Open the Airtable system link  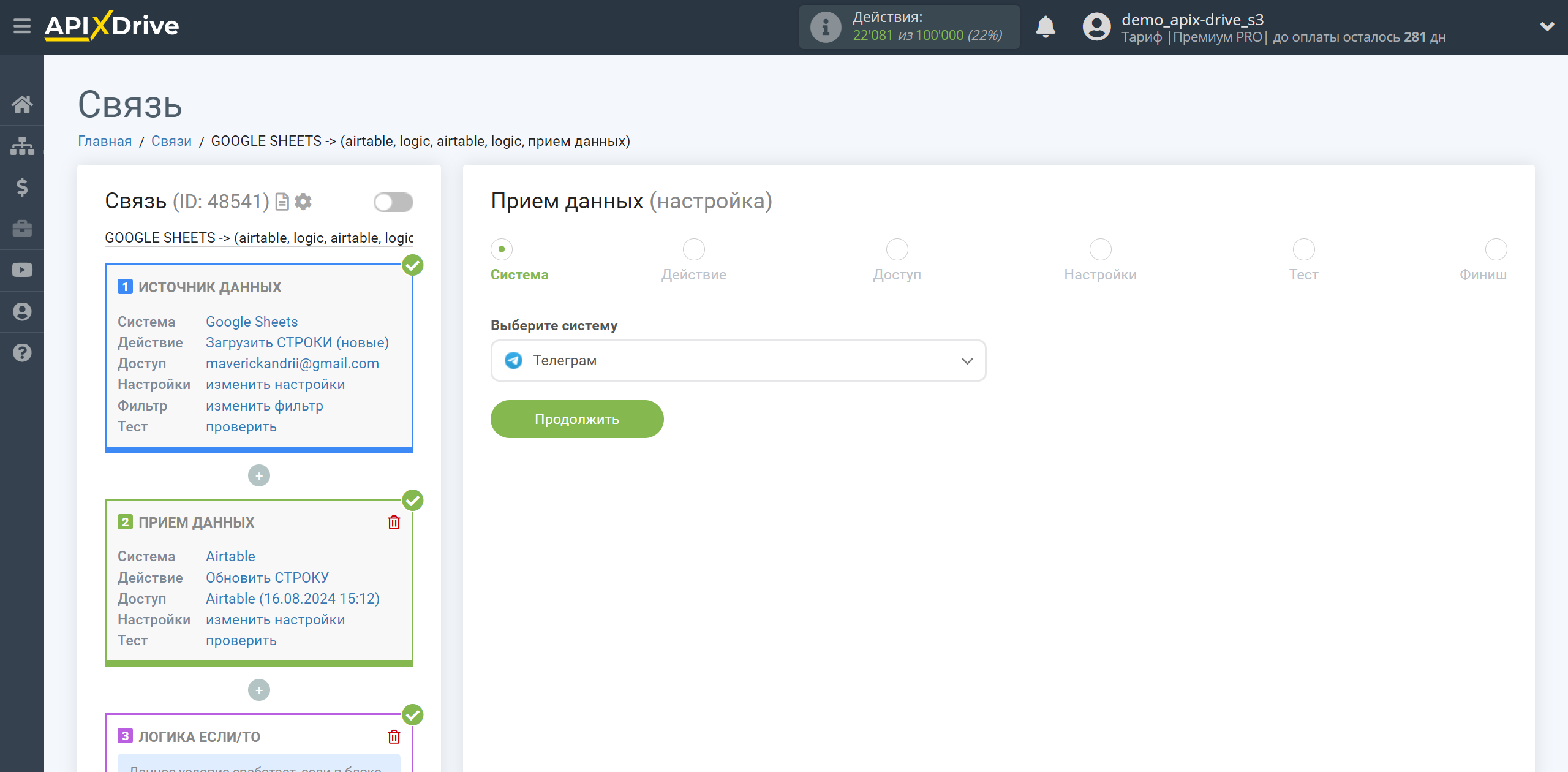coord(230,556)
